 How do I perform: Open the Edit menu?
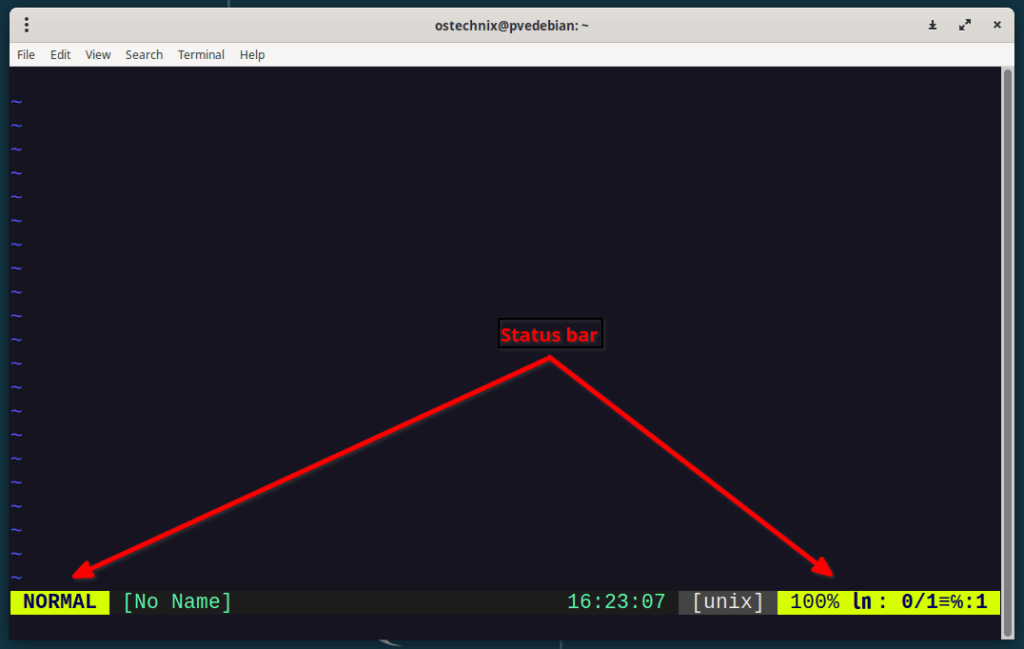point(60,55)
